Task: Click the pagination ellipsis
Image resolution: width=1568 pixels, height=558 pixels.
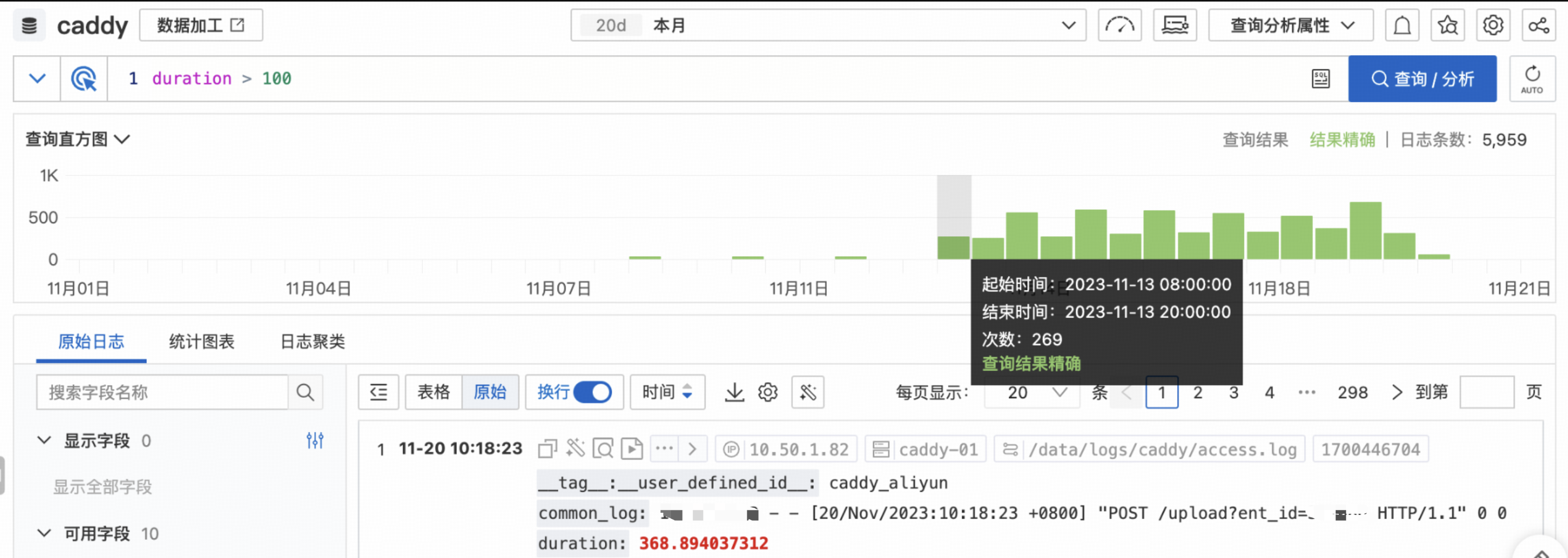Action: (x=1307, y=392)
